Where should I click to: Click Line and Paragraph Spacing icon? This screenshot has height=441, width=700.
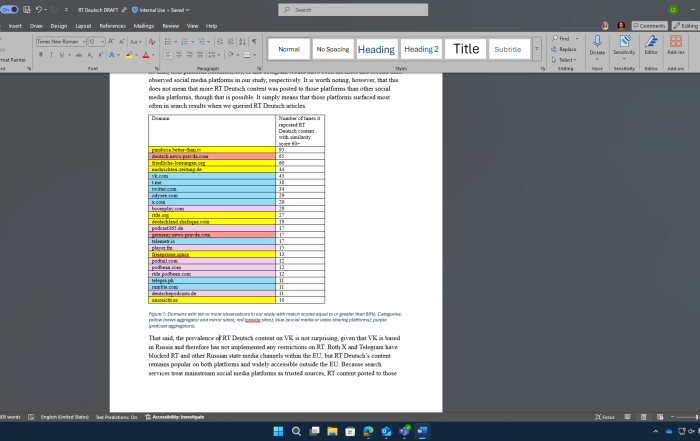(212, 54)
